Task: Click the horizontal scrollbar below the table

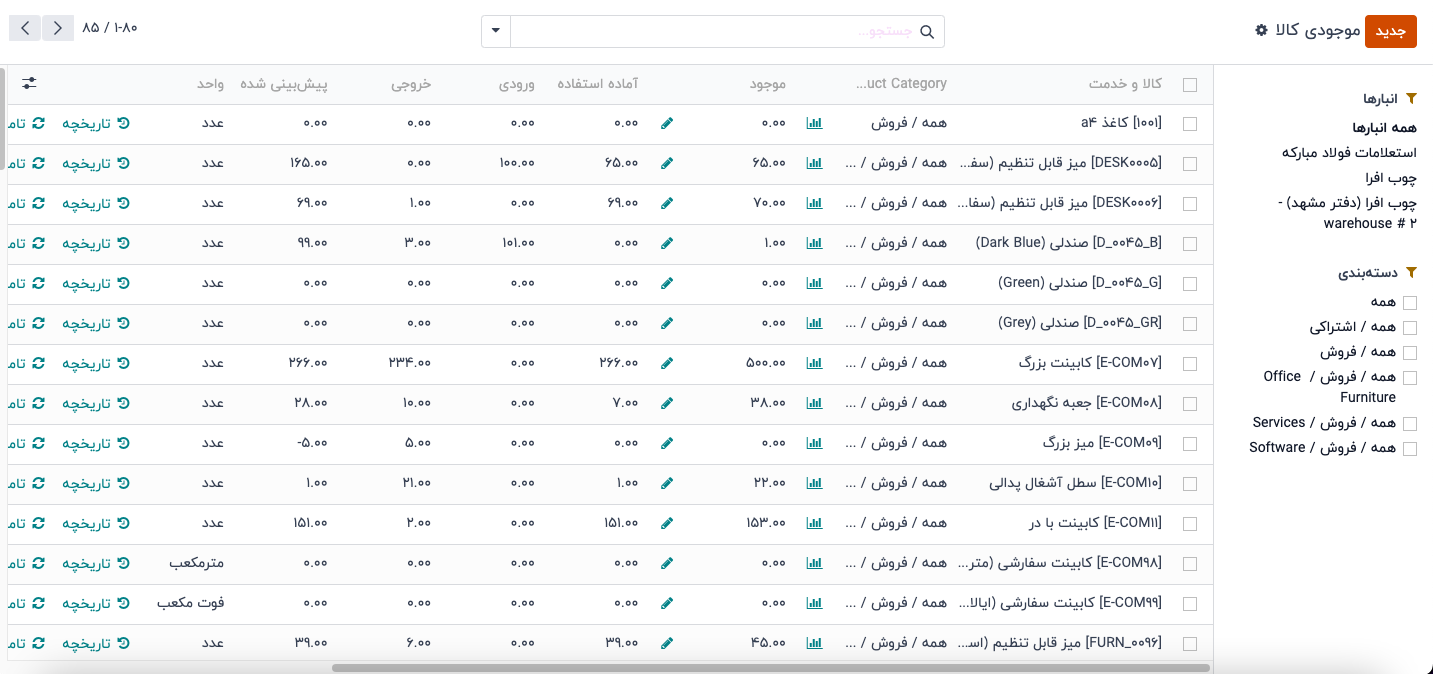Action: [x=770, y=667]
